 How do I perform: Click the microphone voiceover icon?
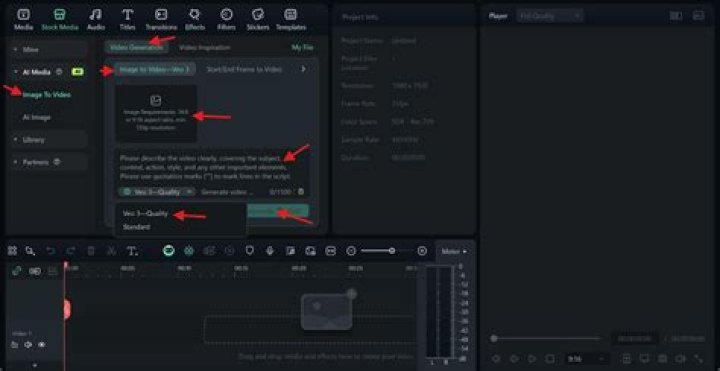[x=270, y=251]
